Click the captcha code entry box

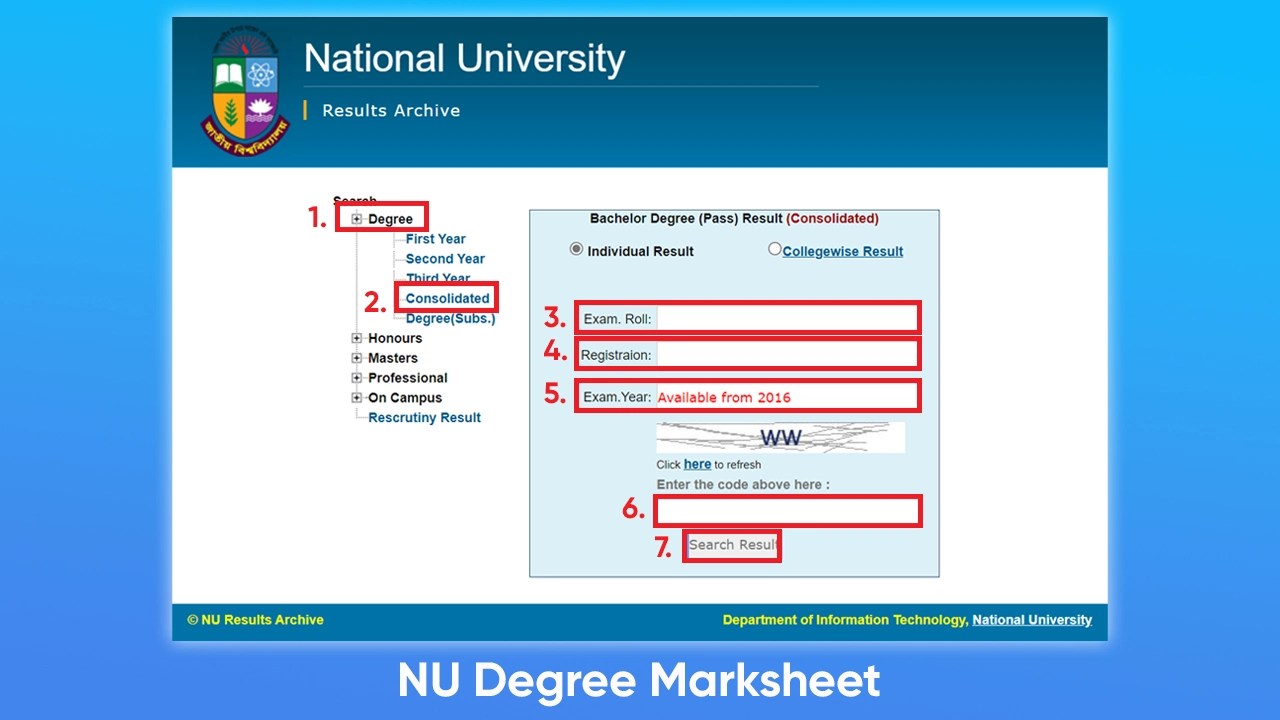(x=786, y=510)
